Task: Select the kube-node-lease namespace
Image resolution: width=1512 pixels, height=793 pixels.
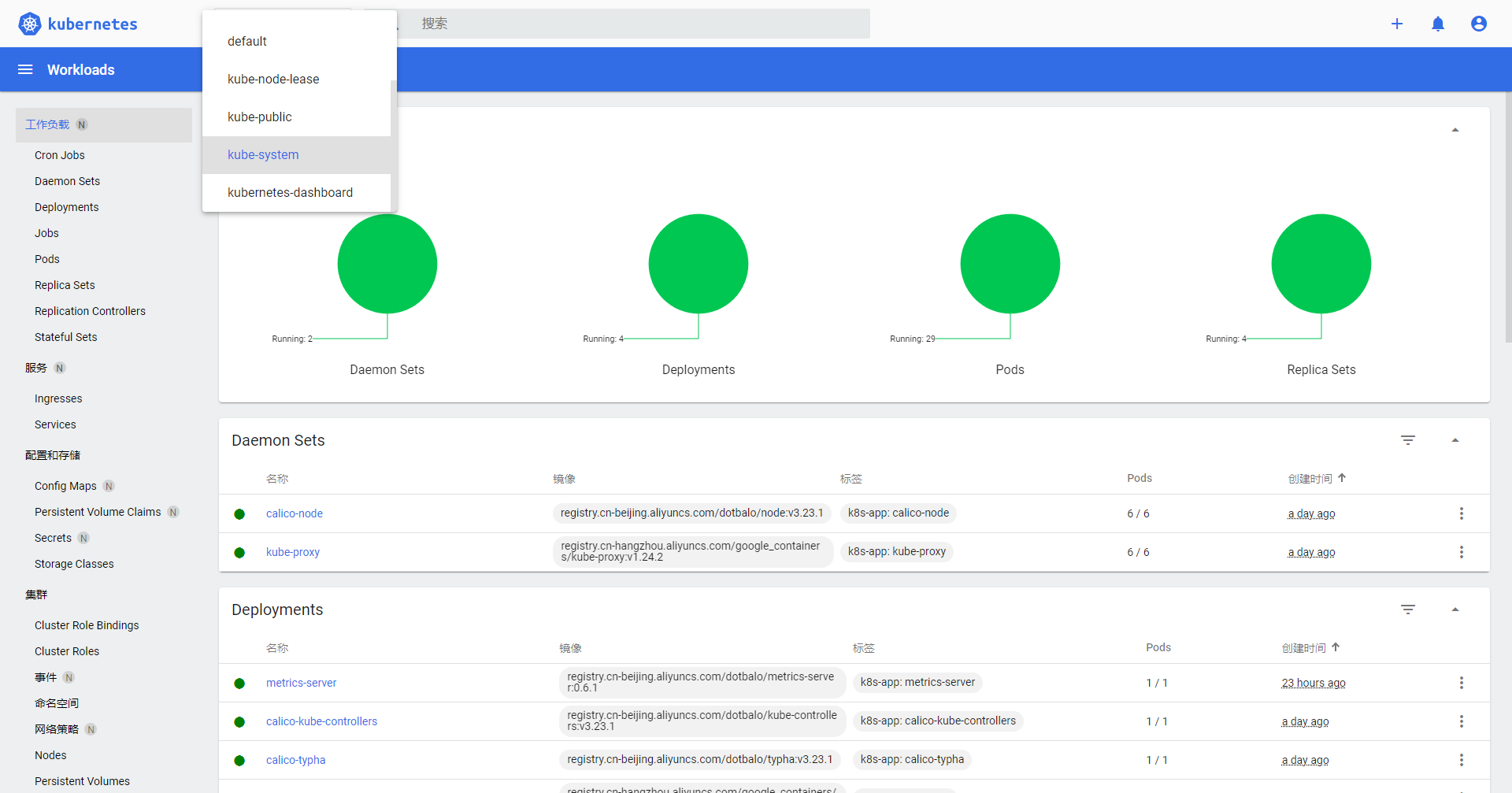Action: click(296, 80)
